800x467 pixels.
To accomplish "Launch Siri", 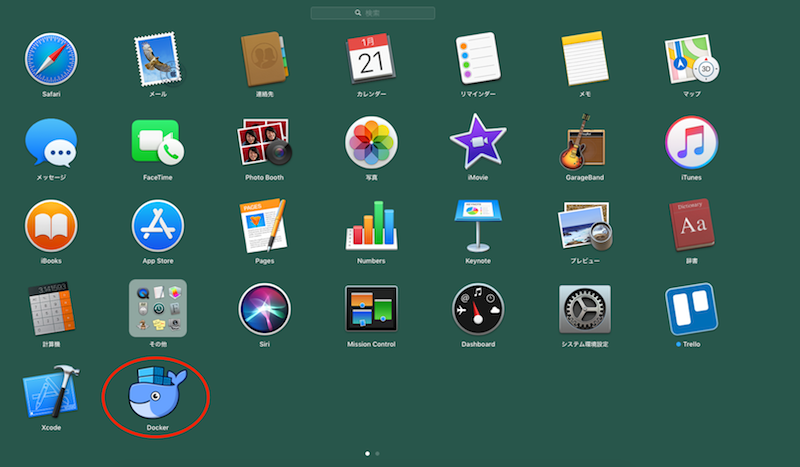I will [x=264, y=309].
